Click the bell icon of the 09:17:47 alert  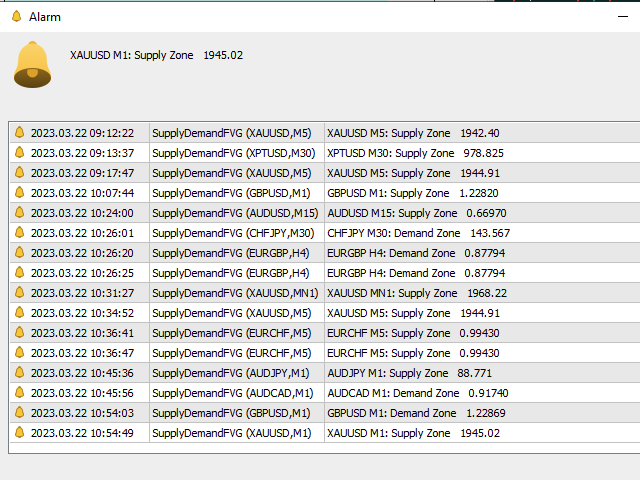[x=19, y=173]
